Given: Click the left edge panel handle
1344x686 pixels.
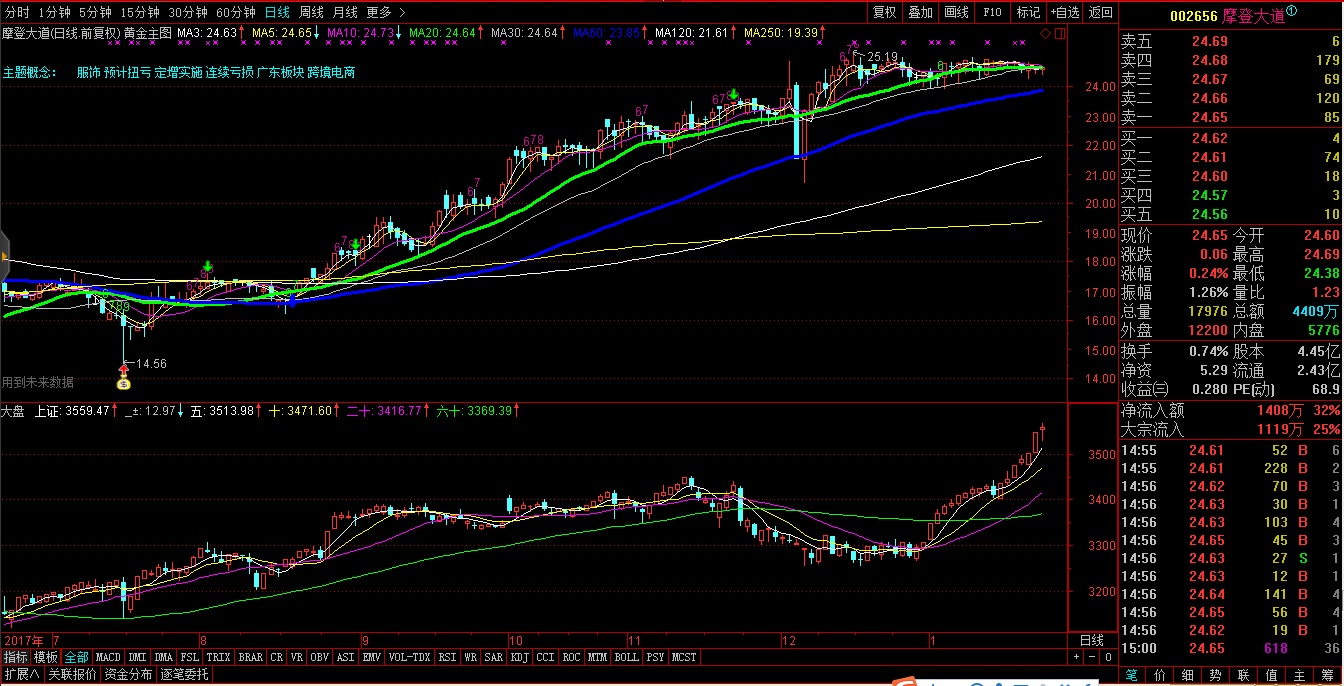Looking at the screenshot, I should [x=4, y=256].
